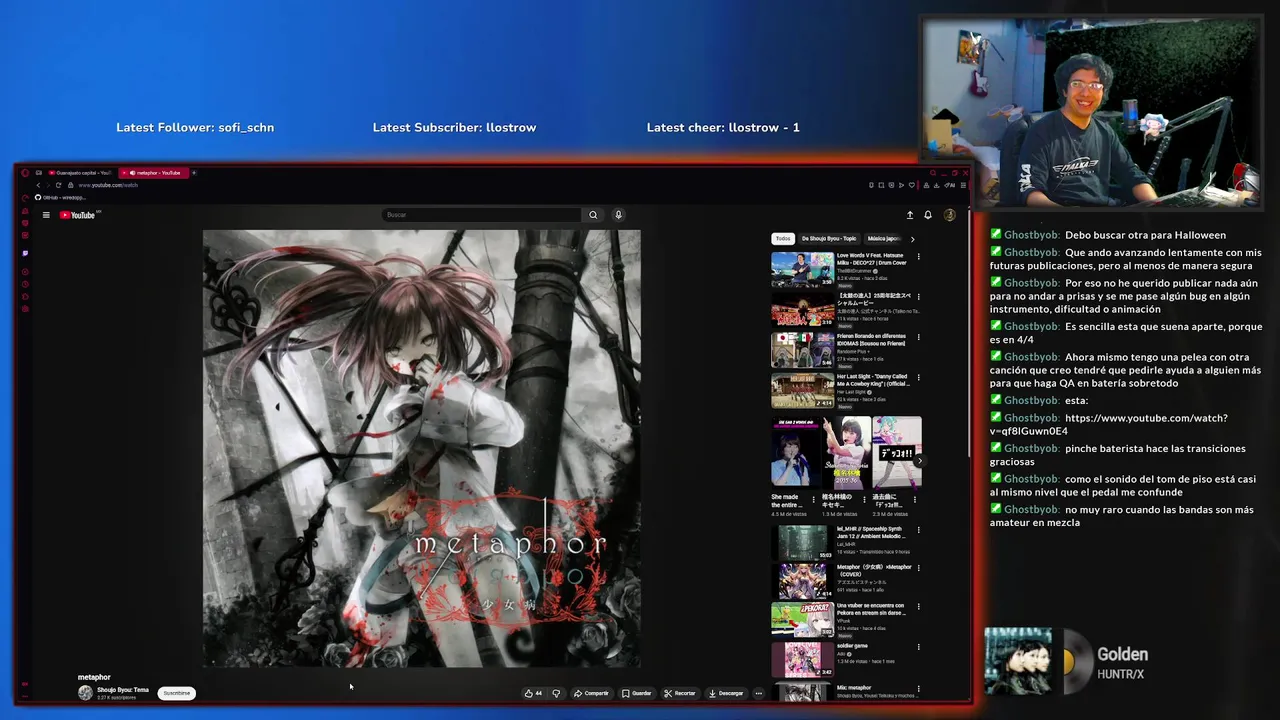Select Música japonesa filter chip
The height and width of the screenshot is (720, 1280).
pyautogui.click(x=884, y=239)
